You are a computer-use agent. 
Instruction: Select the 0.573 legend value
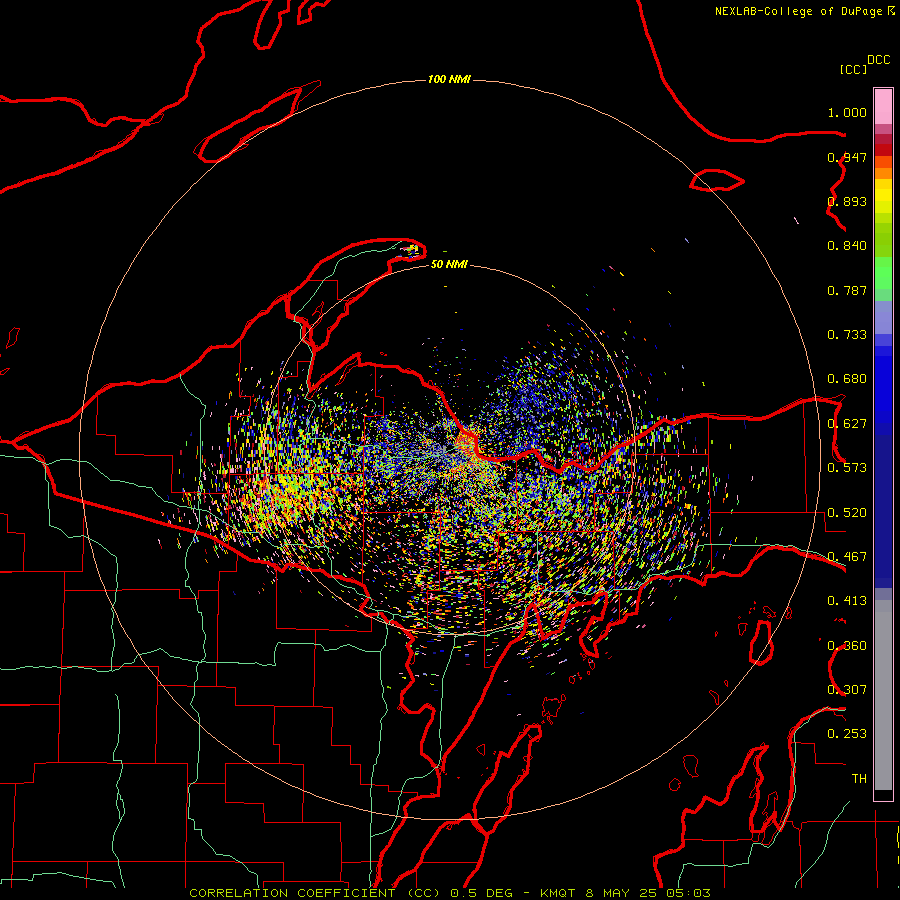(847, 468)
